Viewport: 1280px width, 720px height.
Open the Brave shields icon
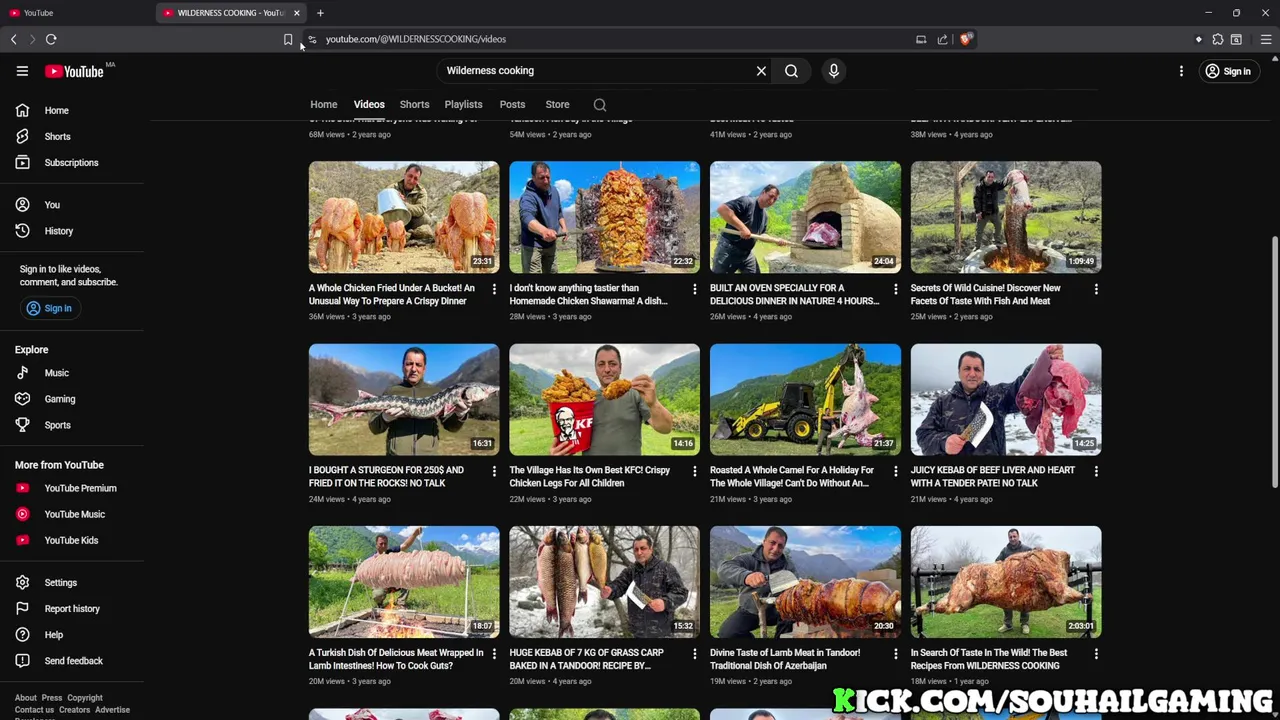(965, 39)
